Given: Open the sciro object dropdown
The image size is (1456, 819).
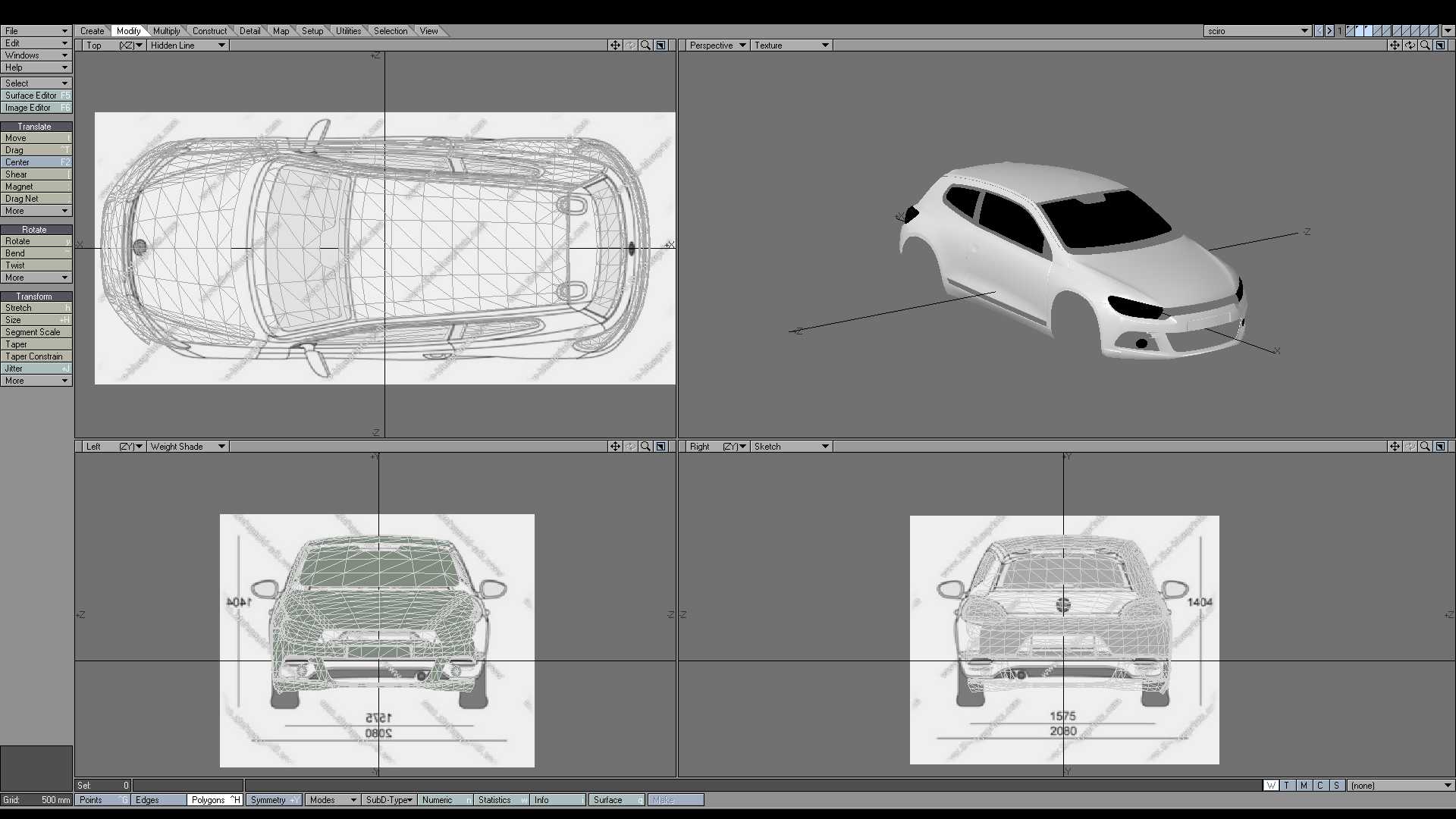Looking at the screenshot, I should pos(1257,31).
